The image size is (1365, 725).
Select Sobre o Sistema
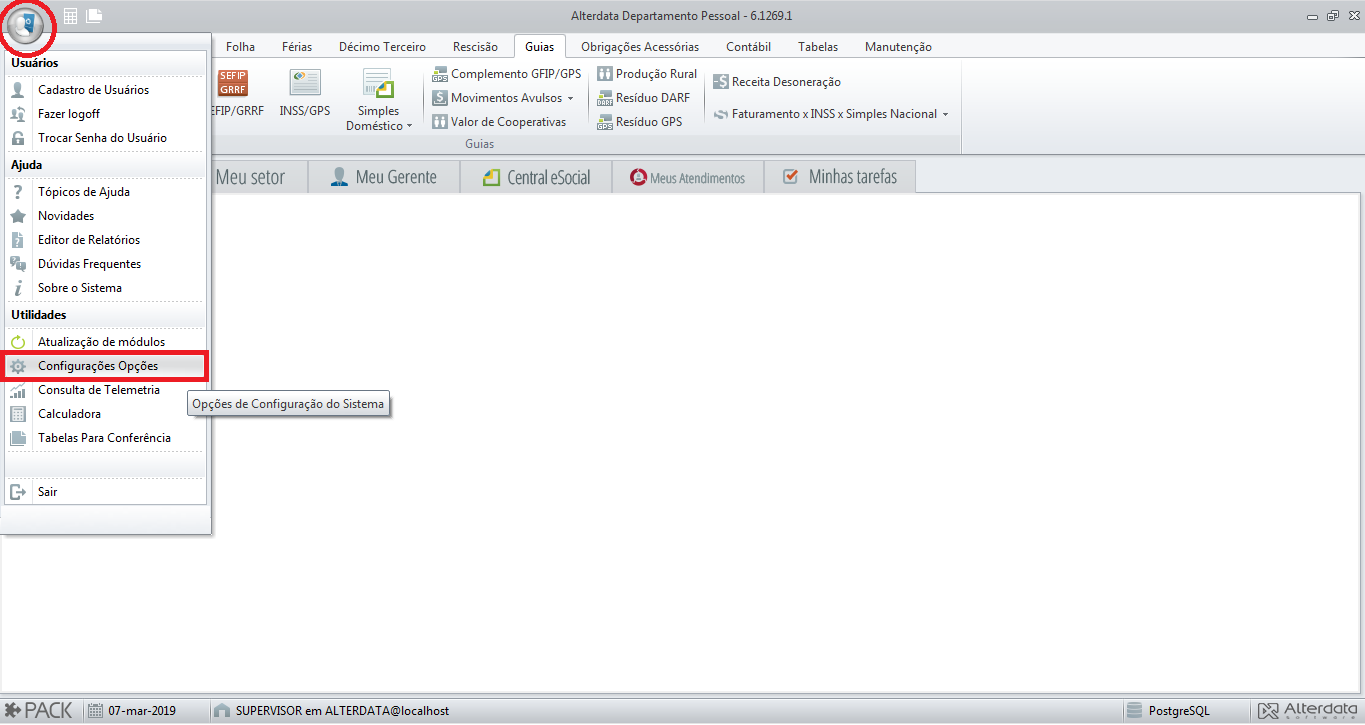click(x=106, y=288)
